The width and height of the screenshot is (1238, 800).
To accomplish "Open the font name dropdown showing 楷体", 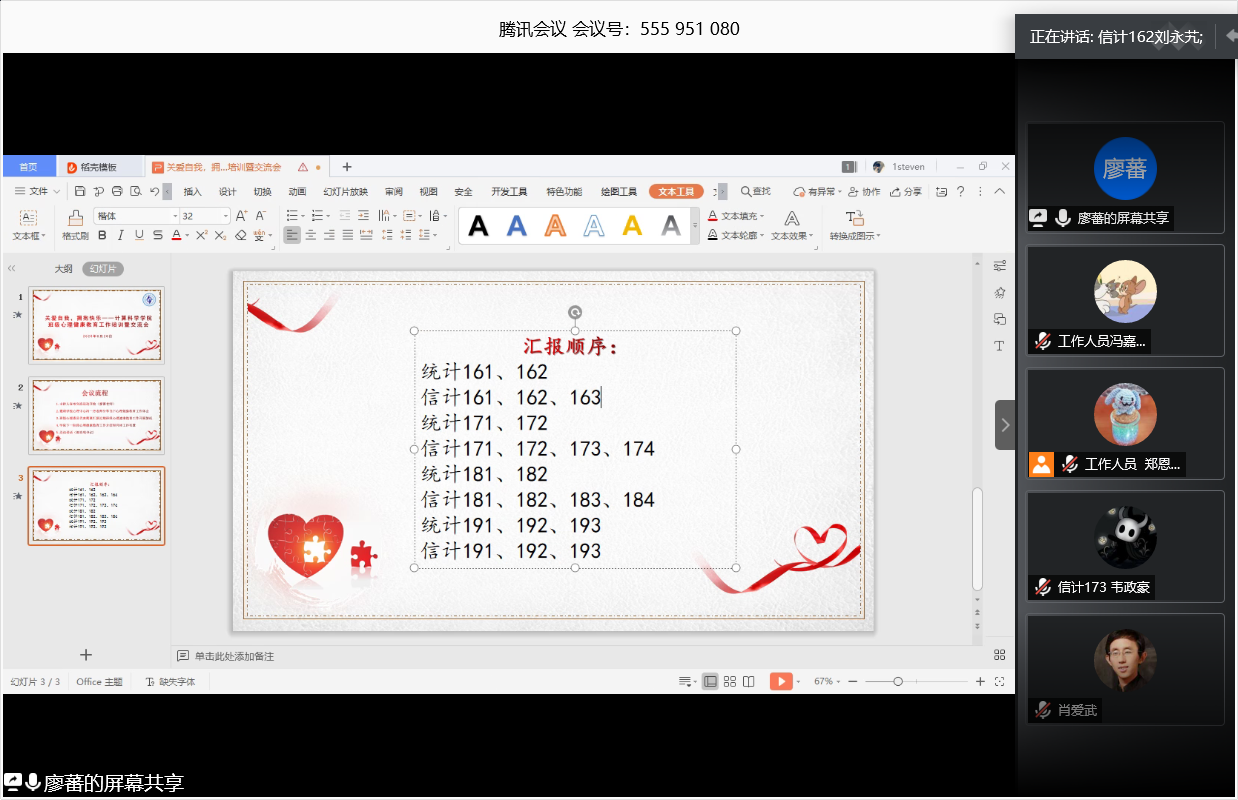I will (x=135, y=216).
